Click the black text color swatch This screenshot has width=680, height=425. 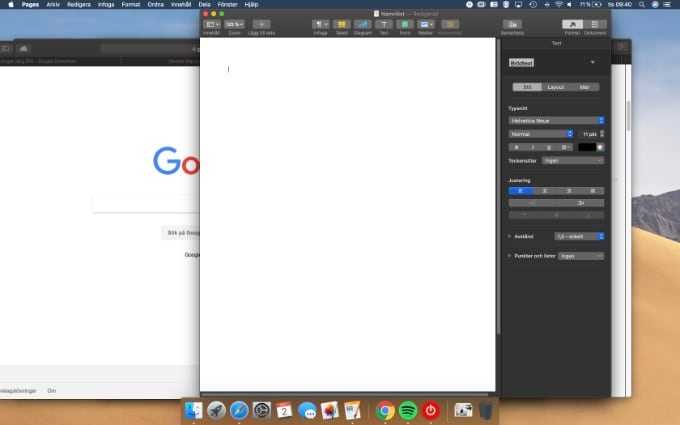pos(587,147)
